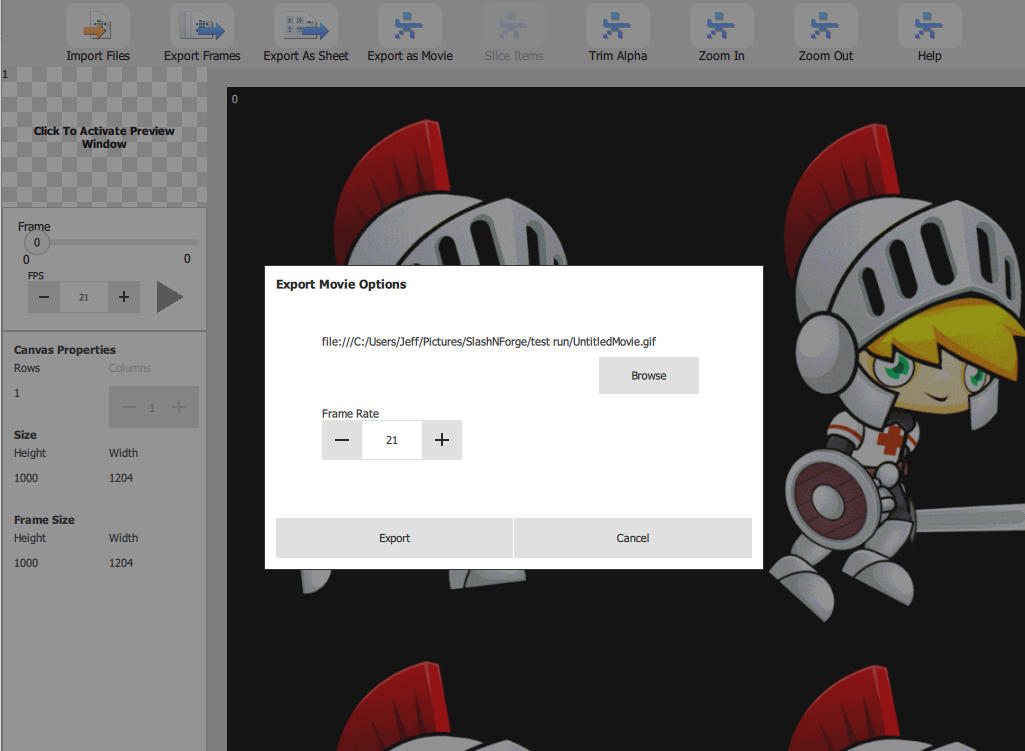Click the Frame Size Width value 1204
This screenshot has height=751, width=1025.
[x=121, y=563]
